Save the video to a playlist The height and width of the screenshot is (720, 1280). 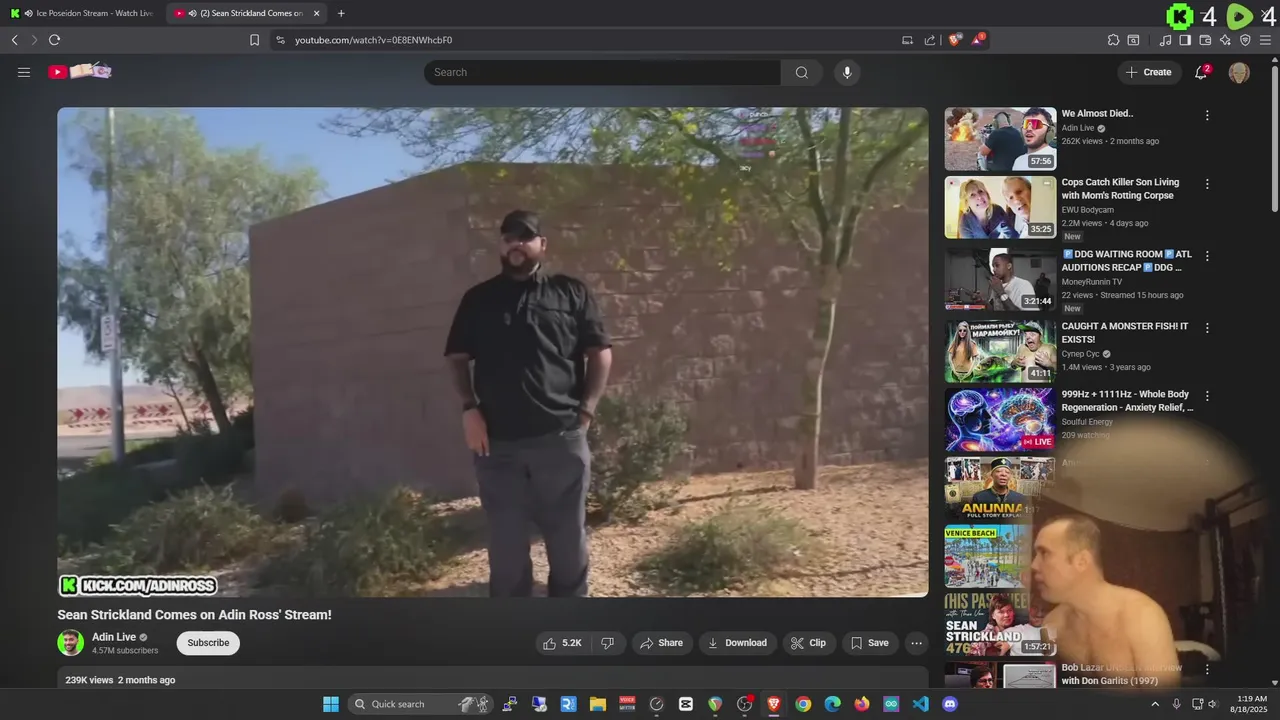pos(869,643)
